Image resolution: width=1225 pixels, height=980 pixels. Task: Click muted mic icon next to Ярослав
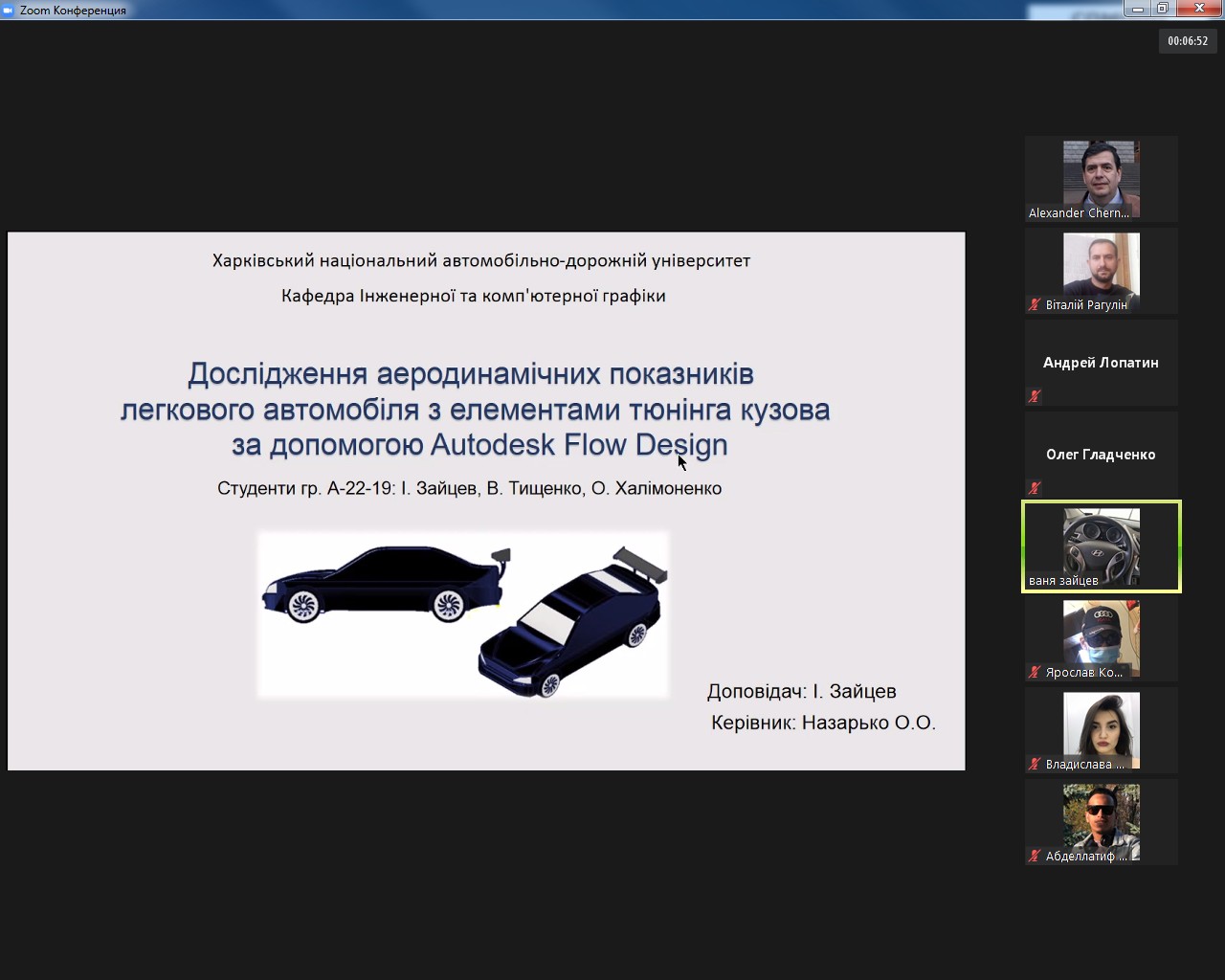coord(1035,673)
